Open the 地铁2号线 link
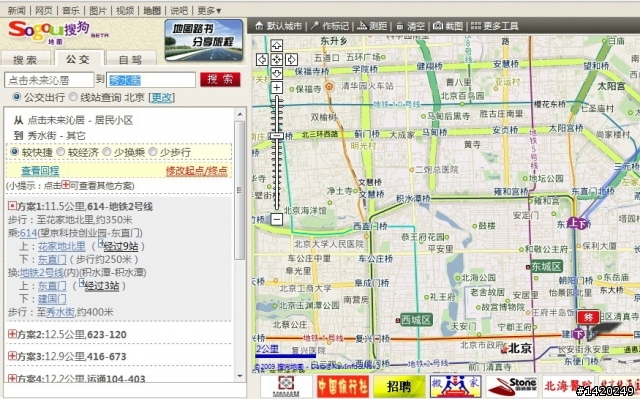Image resolution: width=640 pixels, height=399 pixels. click(x=42, y=272)
